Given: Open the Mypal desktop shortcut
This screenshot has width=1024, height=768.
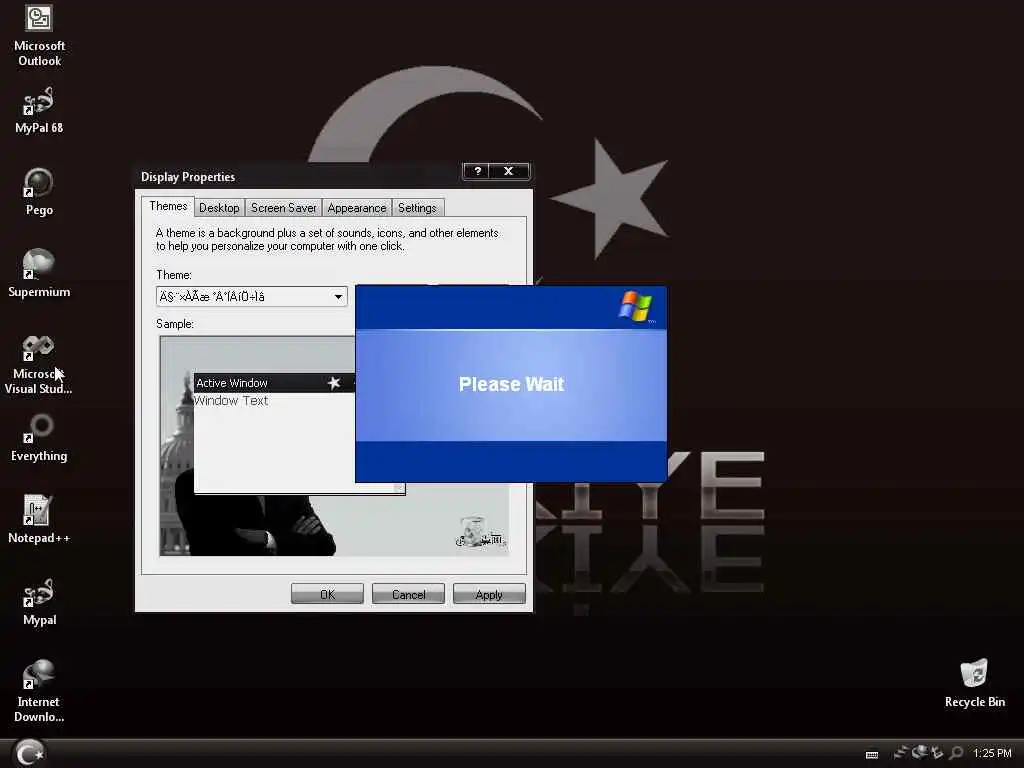Looking at the screenshot, I should 39,602.
